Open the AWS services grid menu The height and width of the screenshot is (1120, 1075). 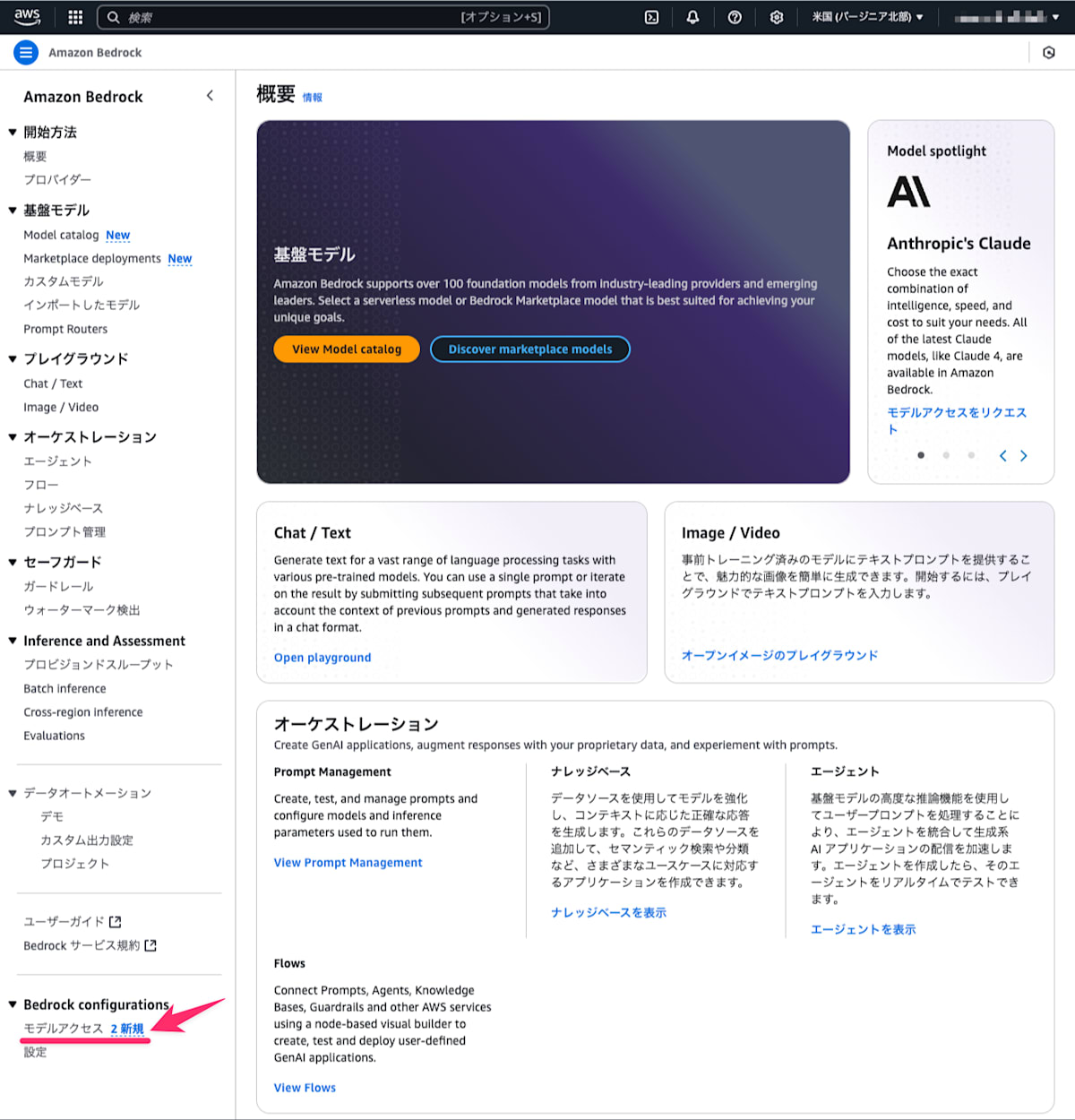point(75,17)
